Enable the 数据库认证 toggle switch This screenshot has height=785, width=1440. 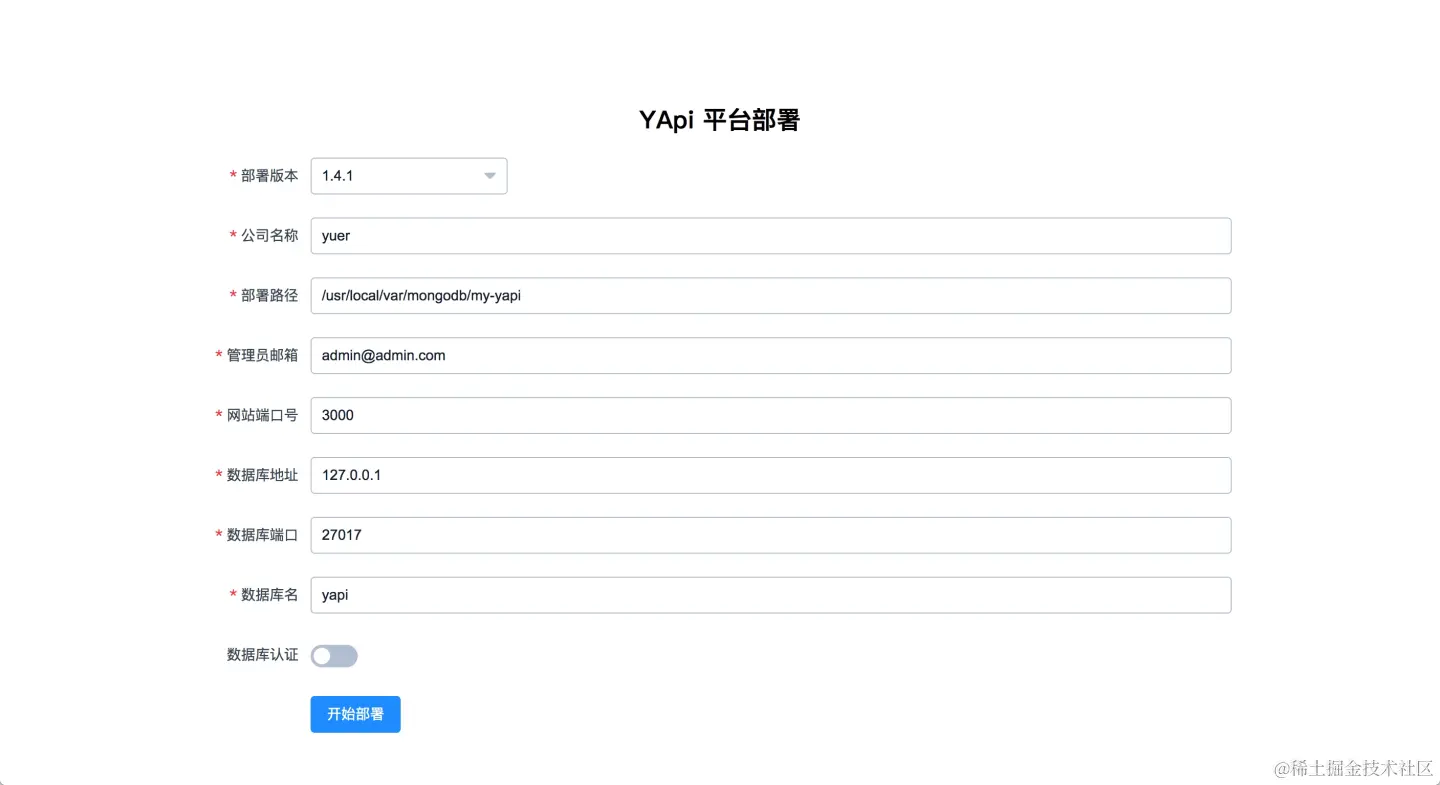pos(334,656)
